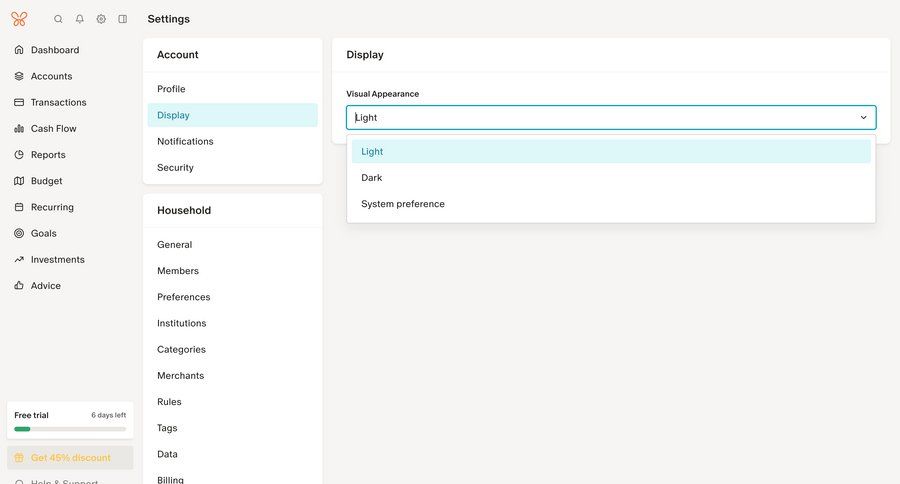Open Advice page label
Image resolution: width=900 pixels, height=484 pixels.
point(46,285)
